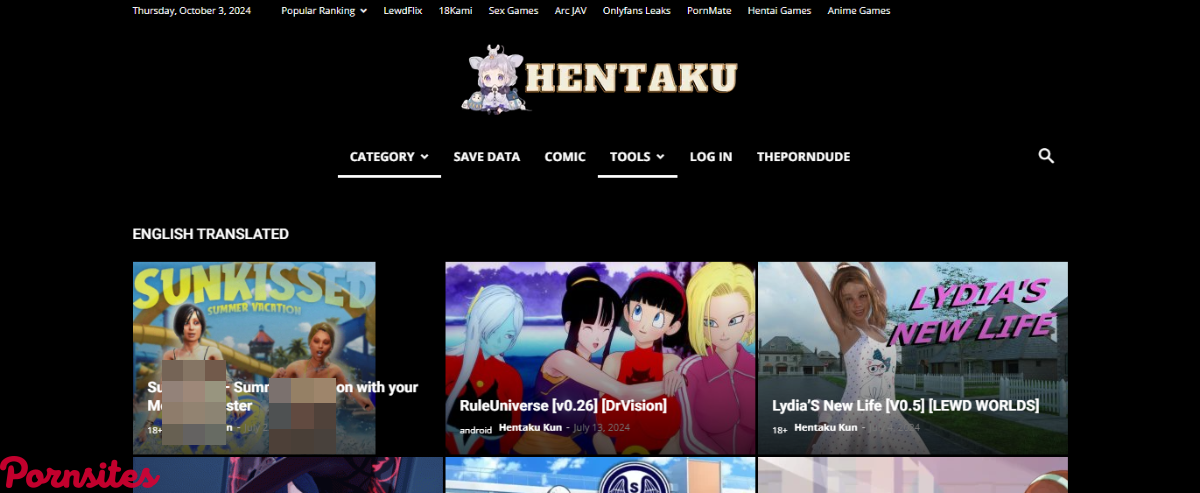Click the 18+ tag on Lydia's New Life
The height and width of the screenshot is (493, 1200).
coord(779,430)
